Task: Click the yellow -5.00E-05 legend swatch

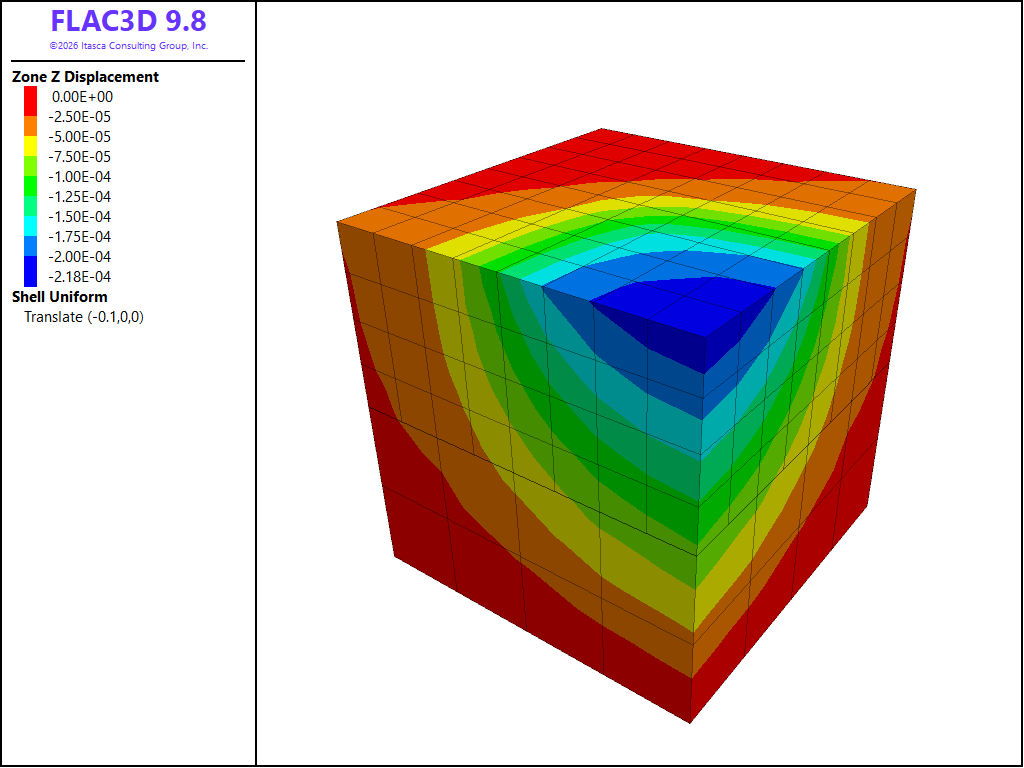Action: 31,146
